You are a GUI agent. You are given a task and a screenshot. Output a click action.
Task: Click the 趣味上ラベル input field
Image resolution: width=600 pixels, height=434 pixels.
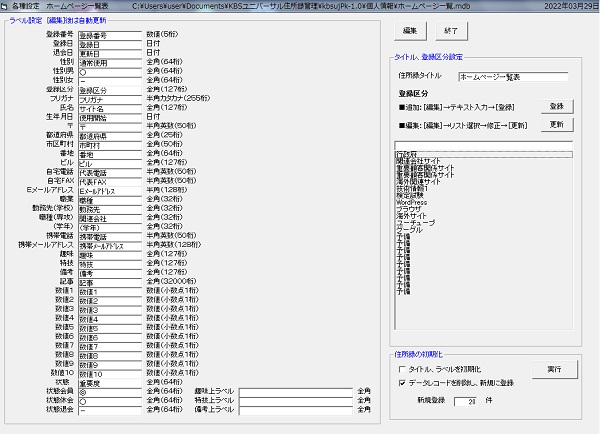point(295,390)
